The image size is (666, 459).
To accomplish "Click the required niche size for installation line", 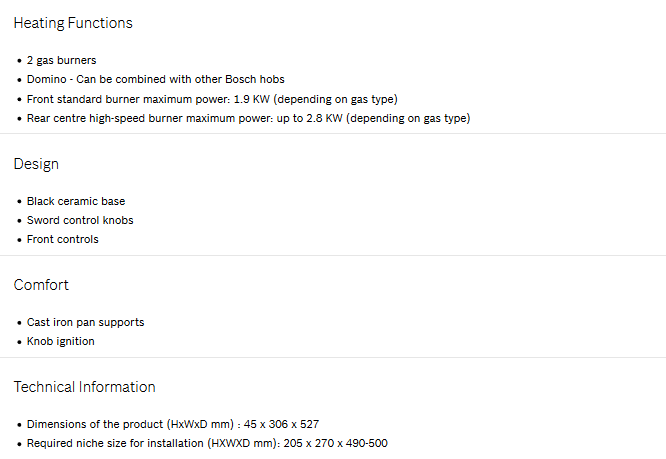I will click(207, 443).
